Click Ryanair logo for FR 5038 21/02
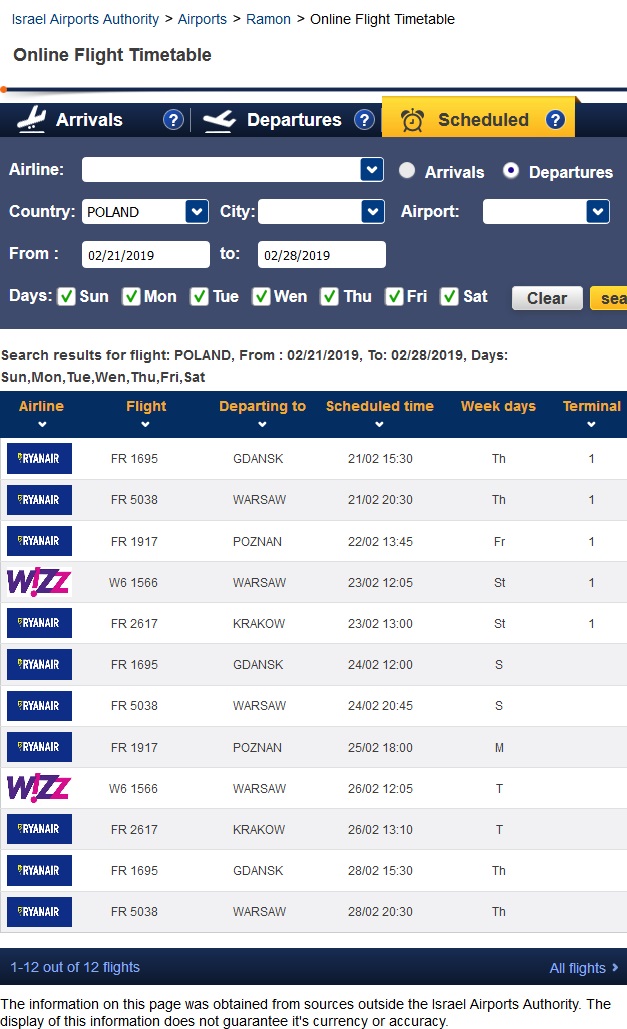 [x=39, y=500]
